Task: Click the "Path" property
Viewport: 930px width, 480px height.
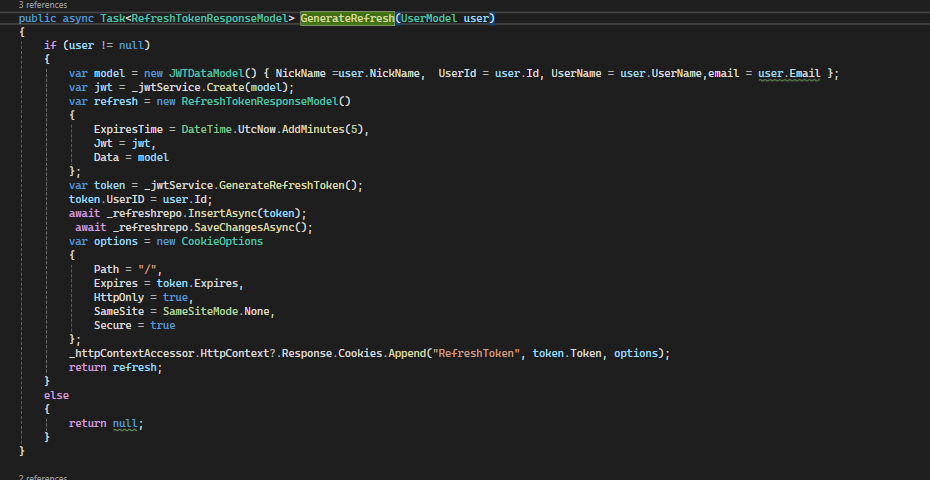Action: click(106, 269)
